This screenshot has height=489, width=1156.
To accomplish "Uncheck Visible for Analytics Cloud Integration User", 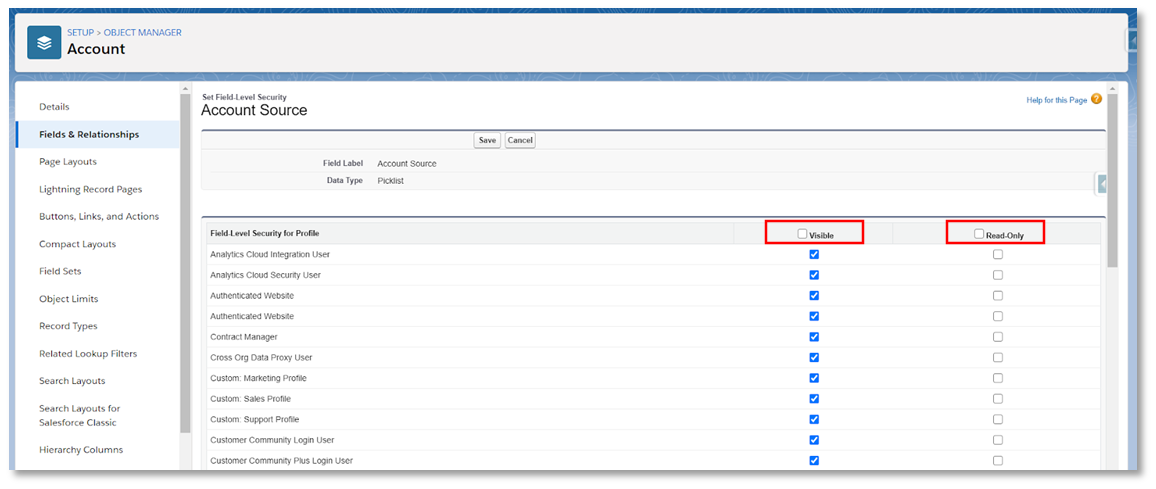I will [x=814, y=254].
